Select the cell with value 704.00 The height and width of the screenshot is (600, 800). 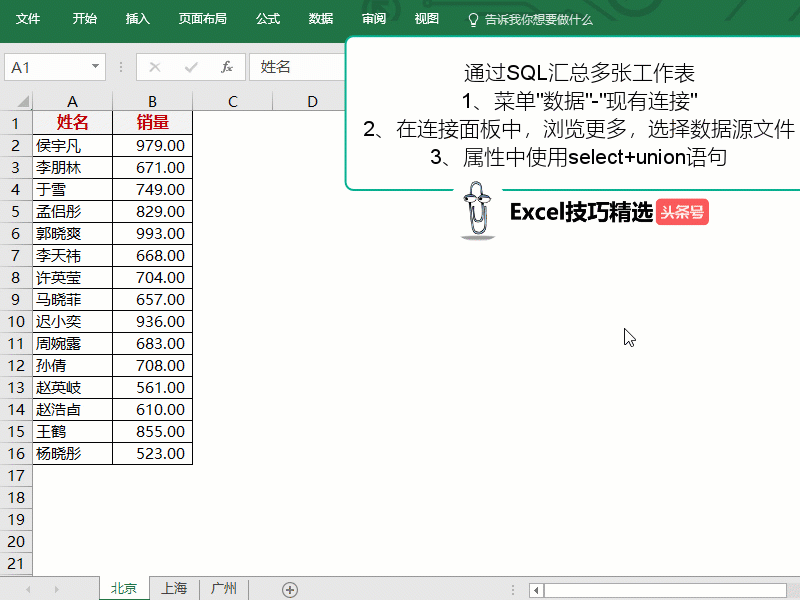click(x=153, y=278)
